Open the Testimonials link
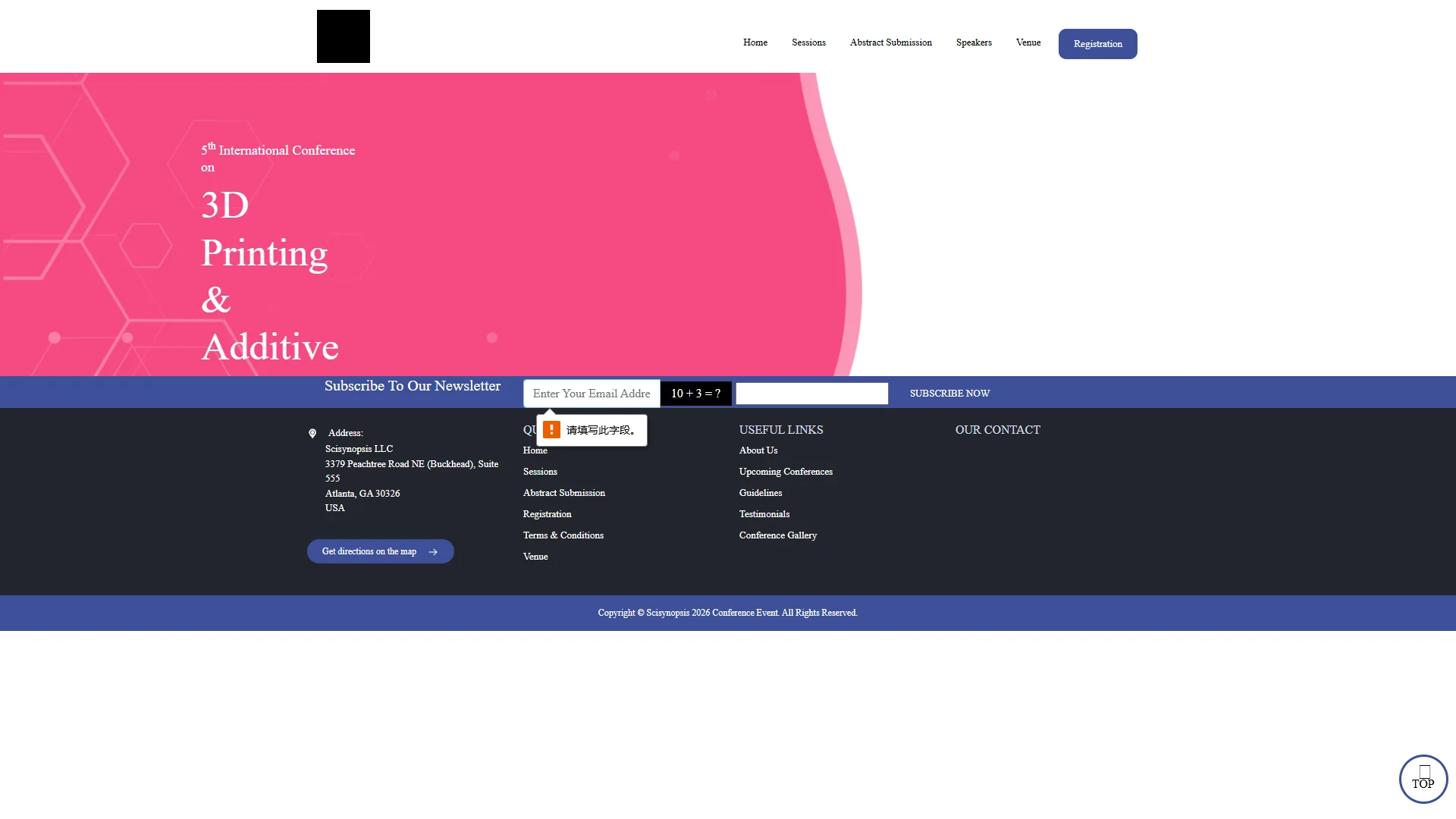 tap(764, 514)
